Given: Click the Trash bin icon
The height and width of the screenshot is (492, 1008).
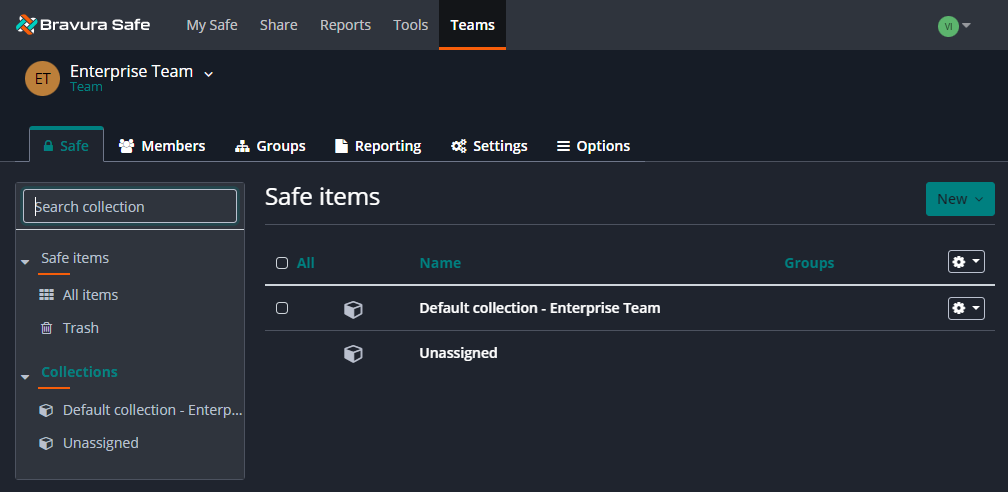Looking at the screenshot, I should 46,328.
